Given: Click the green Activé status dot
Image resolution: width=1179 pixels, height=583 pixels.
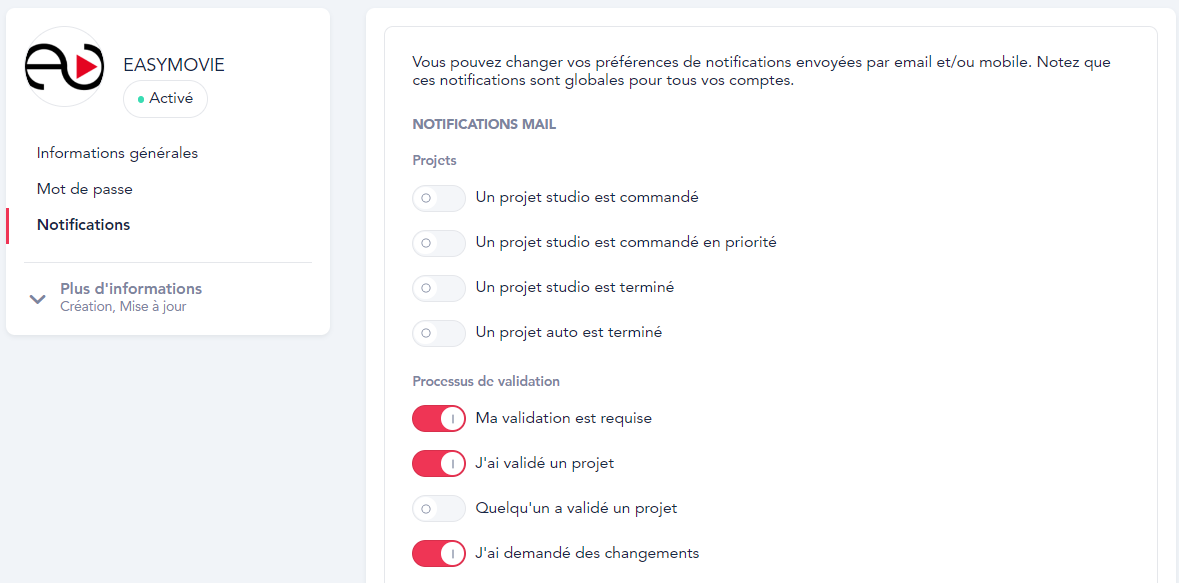Looking at the screenshot, I should tap(141, 99).
